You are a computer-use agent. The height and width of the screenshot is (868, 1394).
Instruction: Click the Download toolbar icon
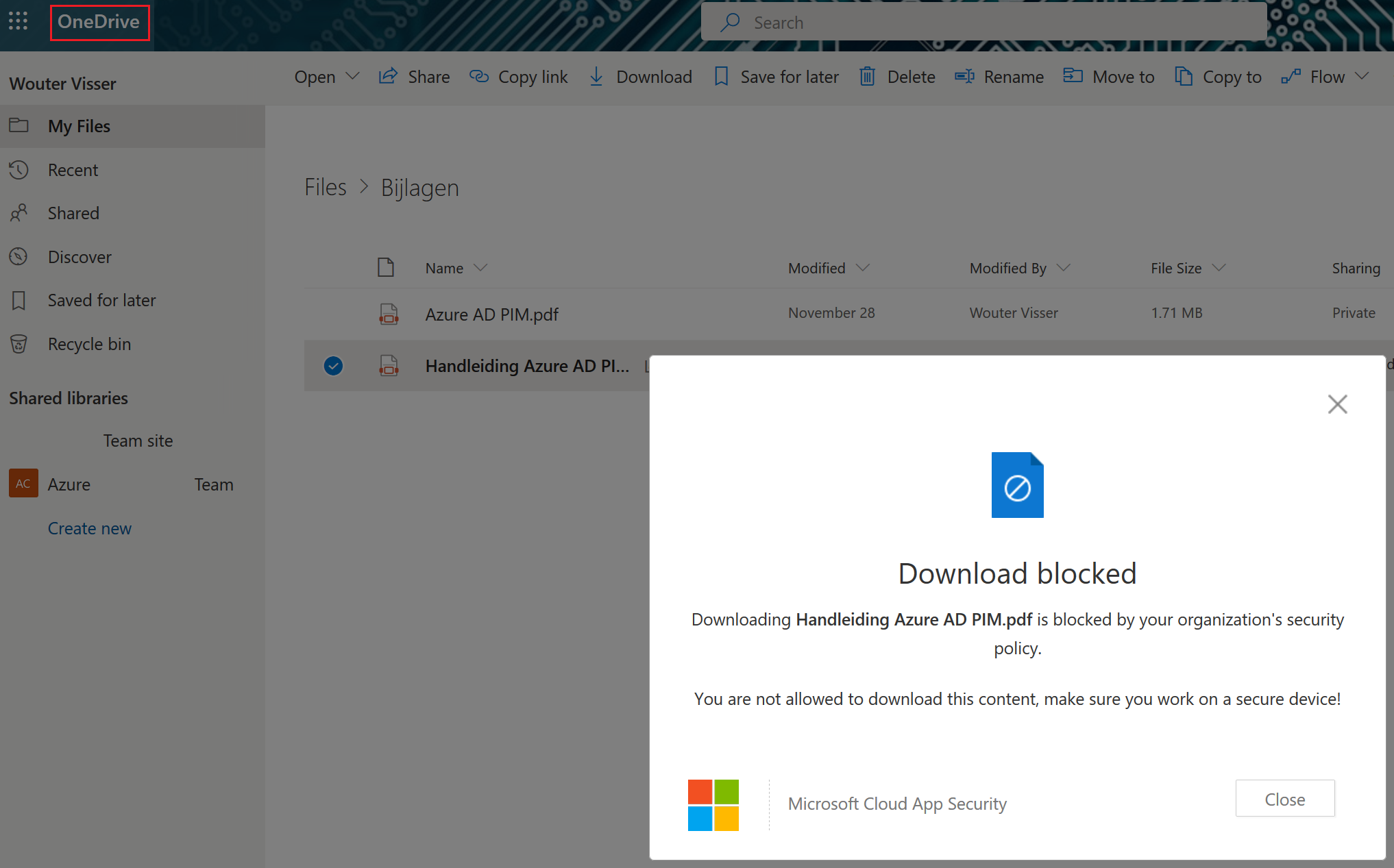click(x=596, y=76)
